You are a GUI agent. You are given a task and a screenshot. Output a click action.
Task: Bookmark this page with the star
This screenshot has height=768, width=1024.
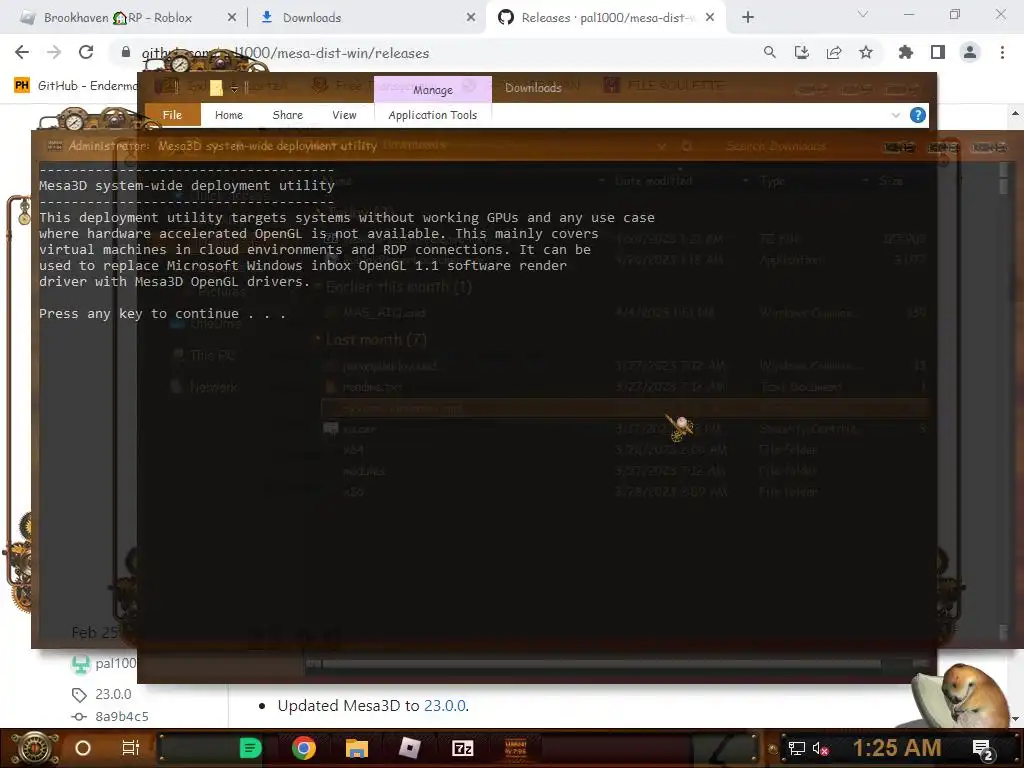click(x=865, y=52)
